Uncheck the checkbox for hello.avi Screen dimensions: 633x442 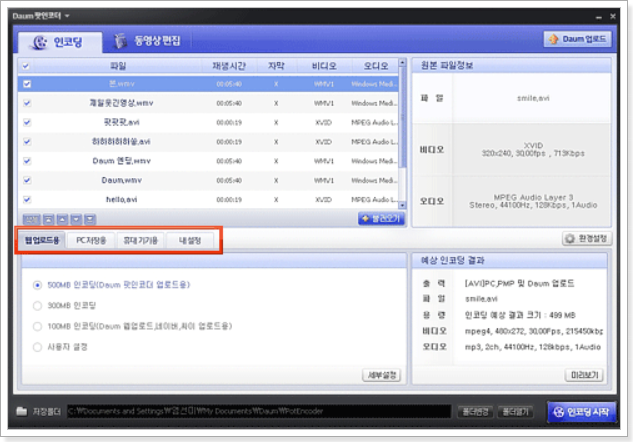pos(27,199)
